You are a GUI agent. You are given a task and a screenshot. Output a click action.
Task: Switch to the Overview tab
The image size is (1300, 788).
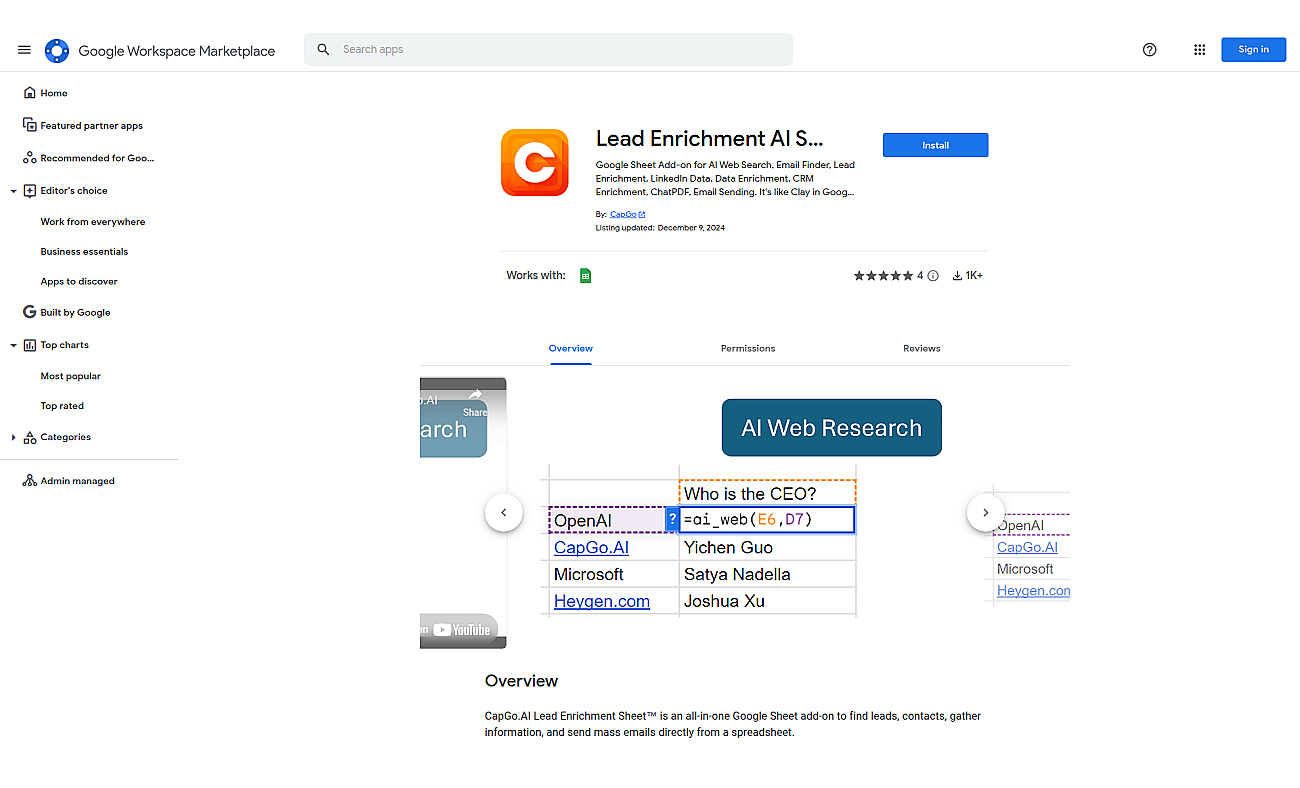tap(571, 348)
